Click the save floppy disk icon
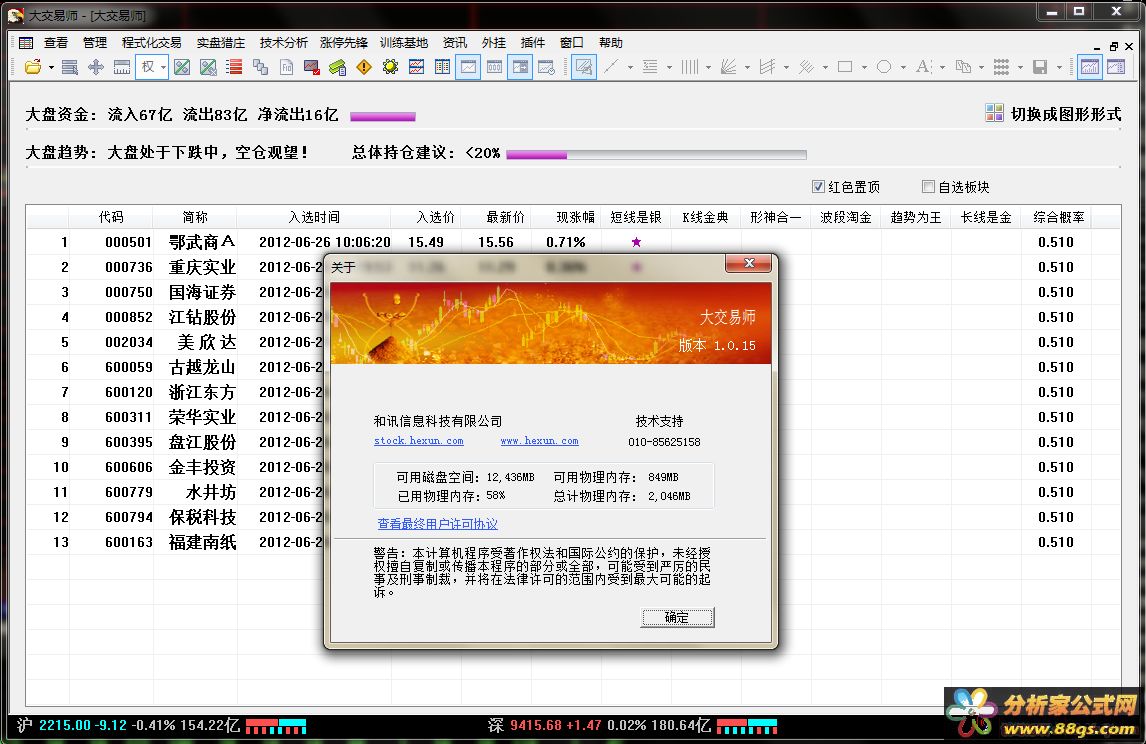 pyautogui.click(x=1040, y=67)
